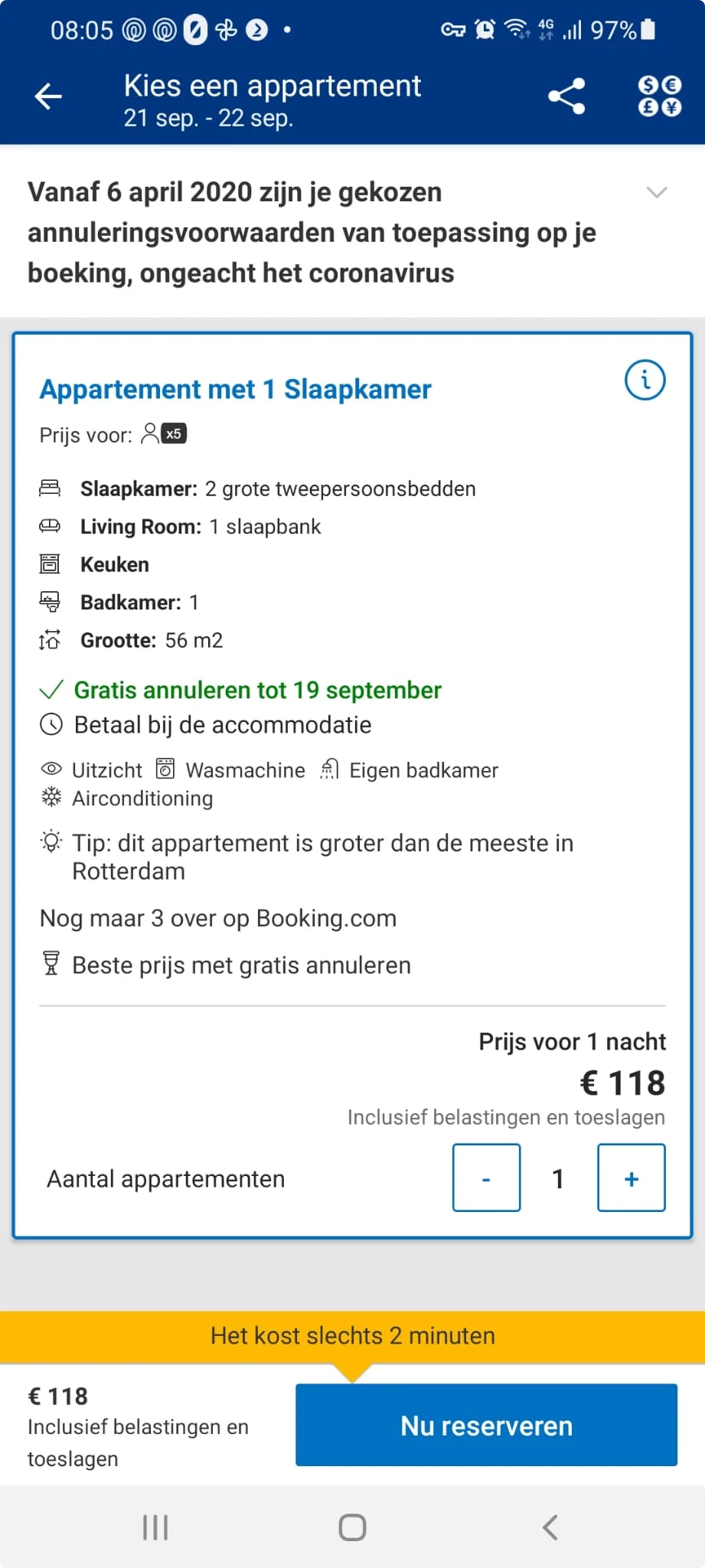Tap the green checkmark for Gratis annuleren
The width and height of the screenshot is (705, 1568).
point(50,689)
